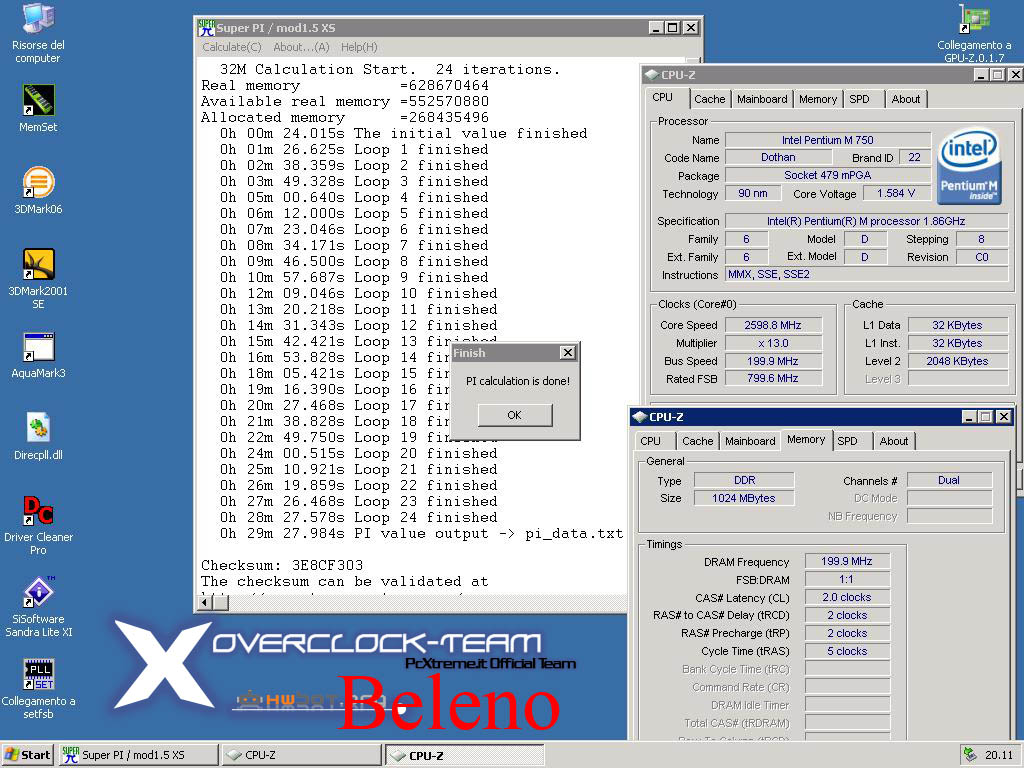Open Risorse del computer desktop icon
Image resolution: width=1024 pixels, height=768 pixels.
coord(38,33)
